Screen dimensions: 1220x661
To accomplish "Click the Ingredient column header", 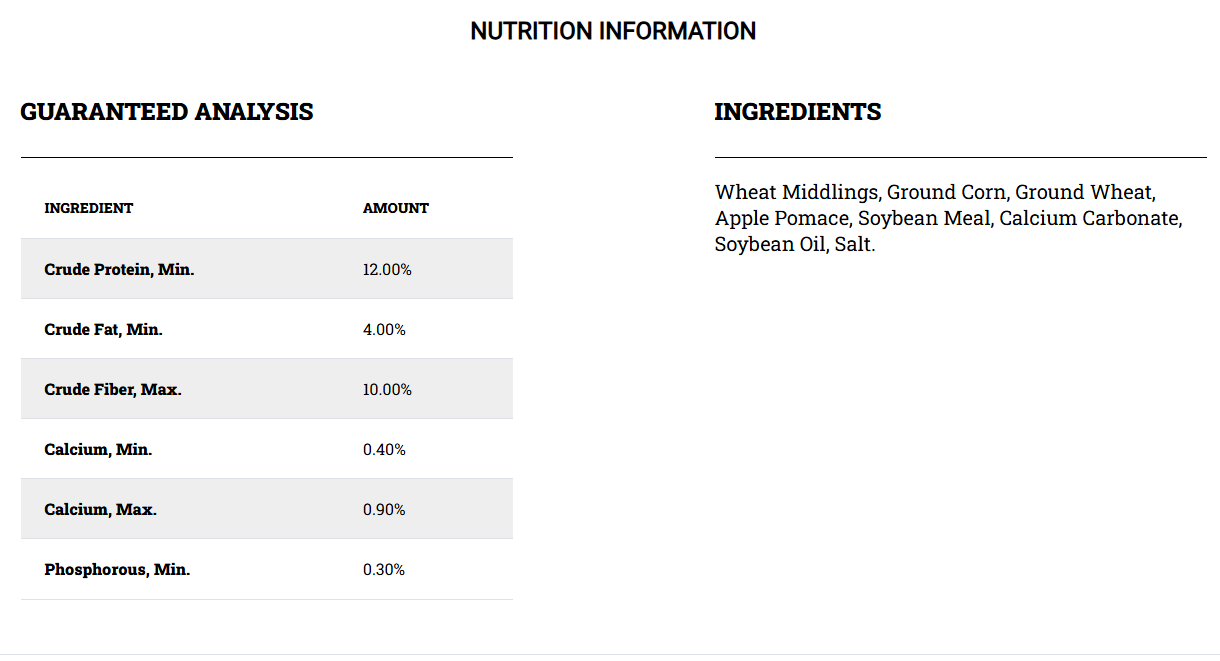I will pos(89,208).
